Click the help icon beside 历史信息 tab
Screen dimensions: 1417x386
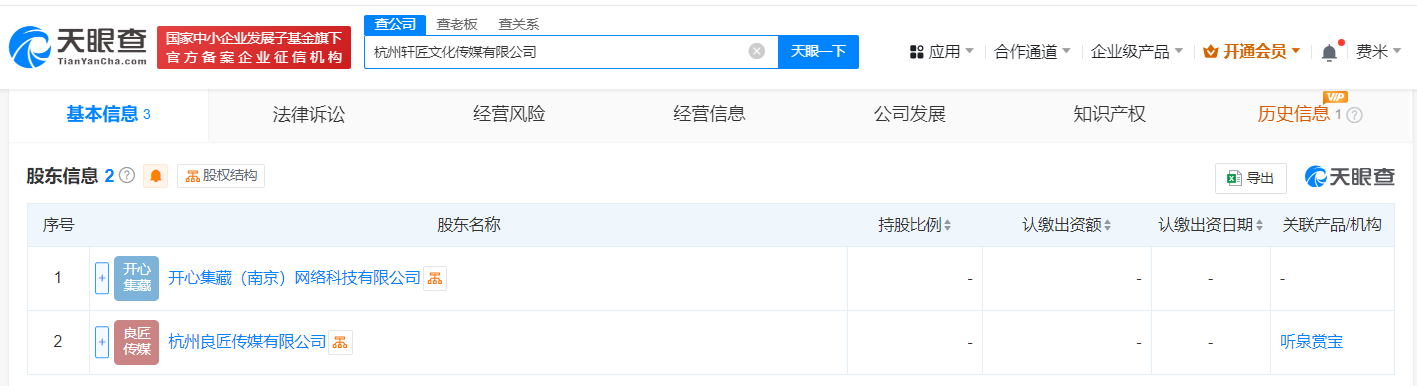tap(1355, 115)
